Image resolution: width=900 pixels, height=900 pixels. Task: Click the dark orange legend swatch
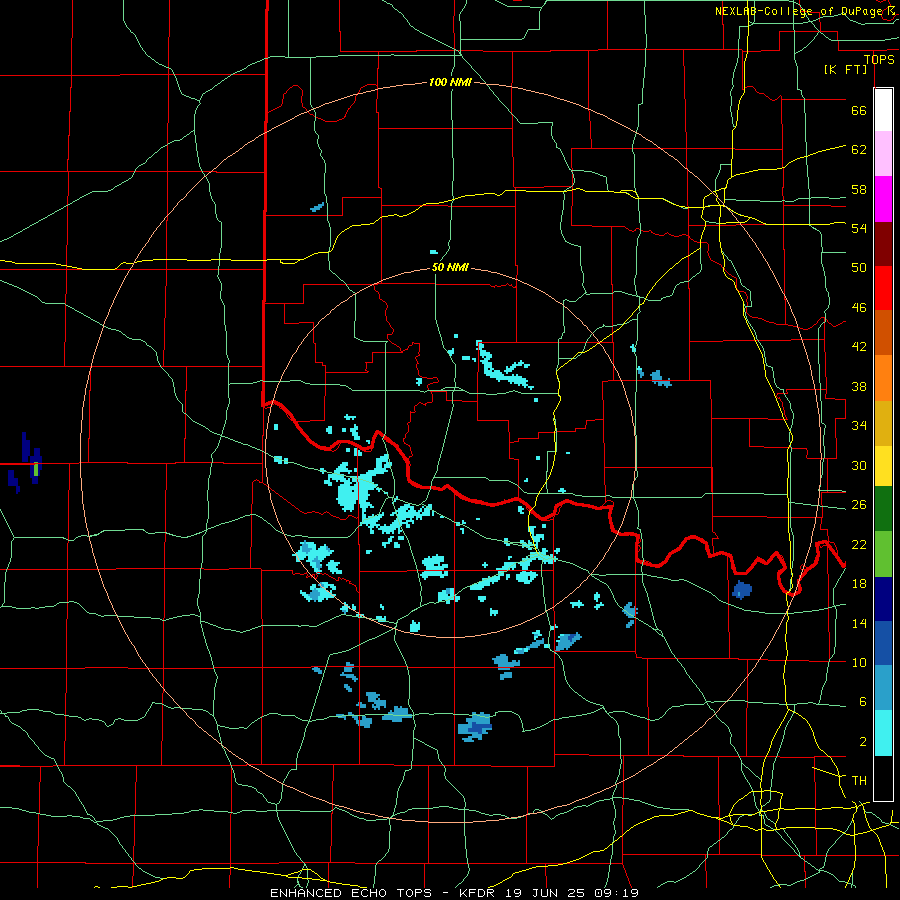click(883, 332)
